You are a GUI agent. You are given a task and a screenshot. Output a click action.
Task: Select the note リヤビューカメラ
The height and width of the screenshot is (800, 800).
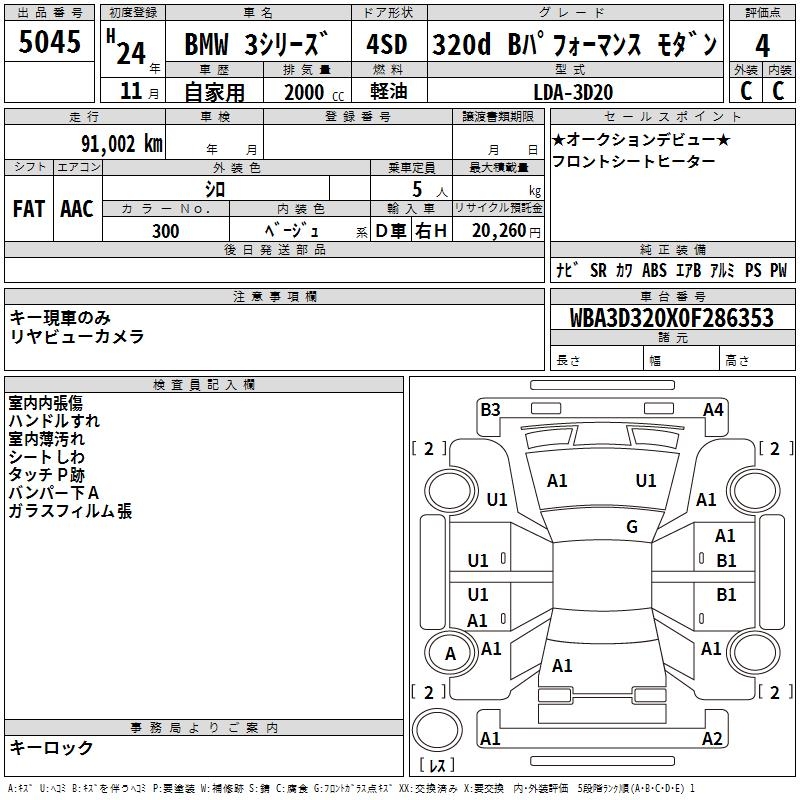pos(77,336)
